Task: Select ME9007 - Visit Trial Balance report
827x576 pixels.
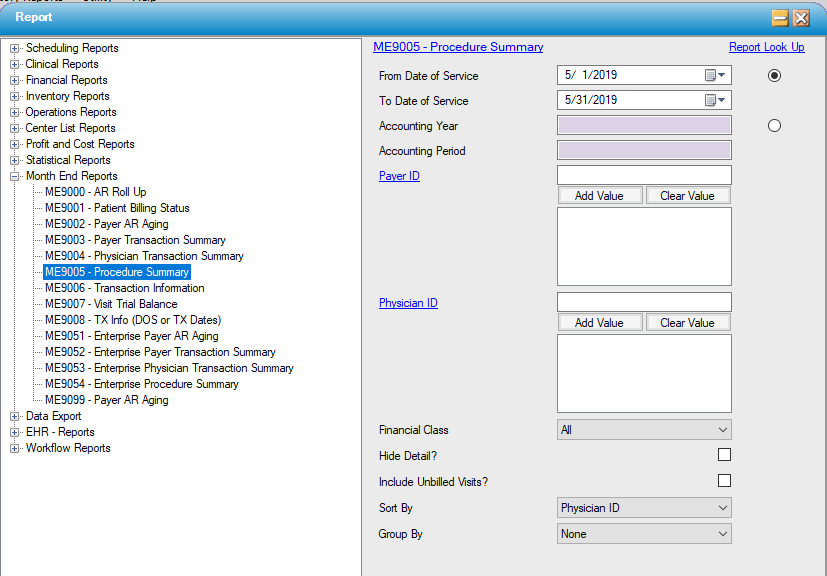Action: point(111,304)
